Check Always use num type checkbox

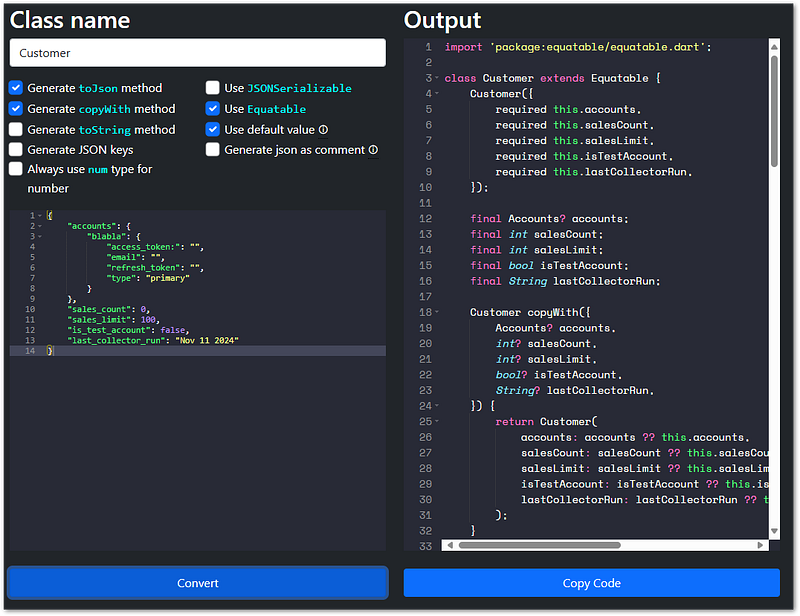point(16,169)
